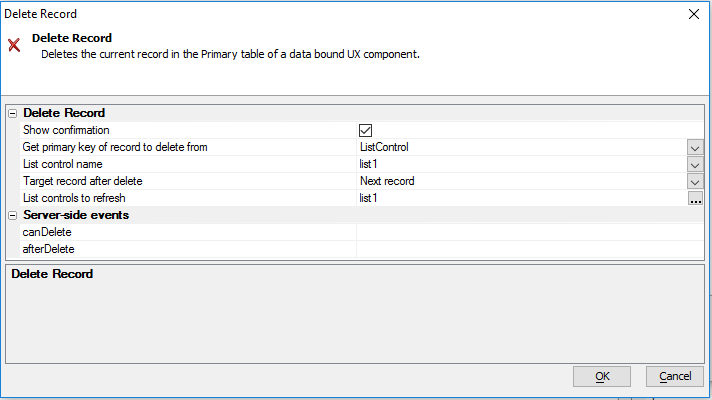Open the ellipsis button for List controls to refresh
The image size is (712, 400).
tap(695, 198)
